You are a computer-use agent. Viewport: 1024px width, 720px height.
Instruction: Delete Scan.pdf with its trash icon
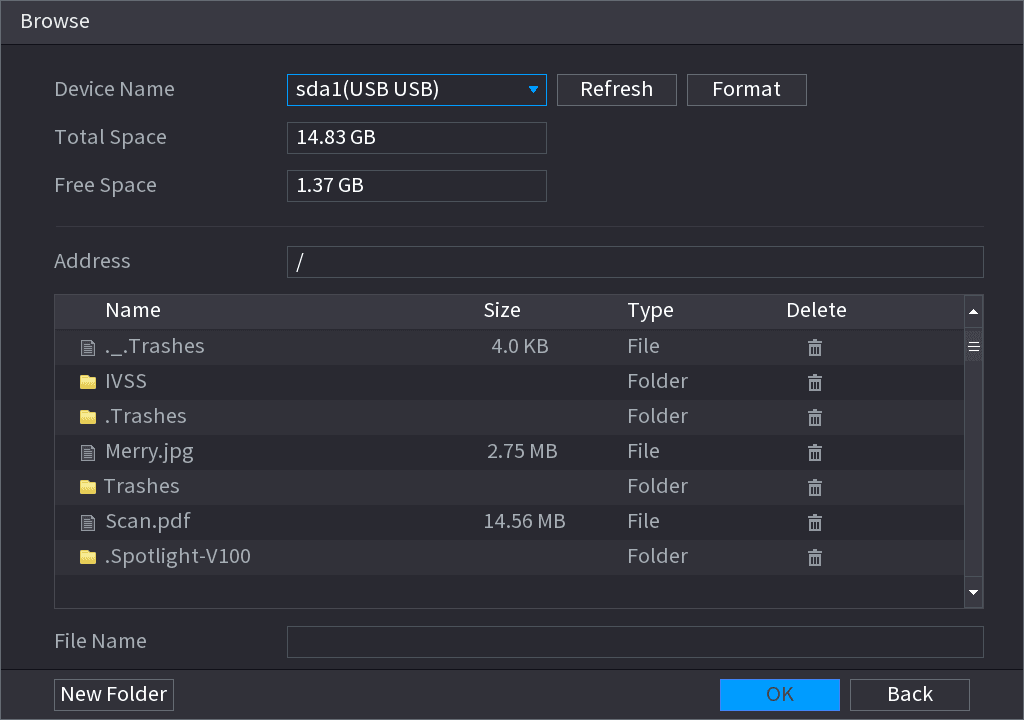coord(814,523)
